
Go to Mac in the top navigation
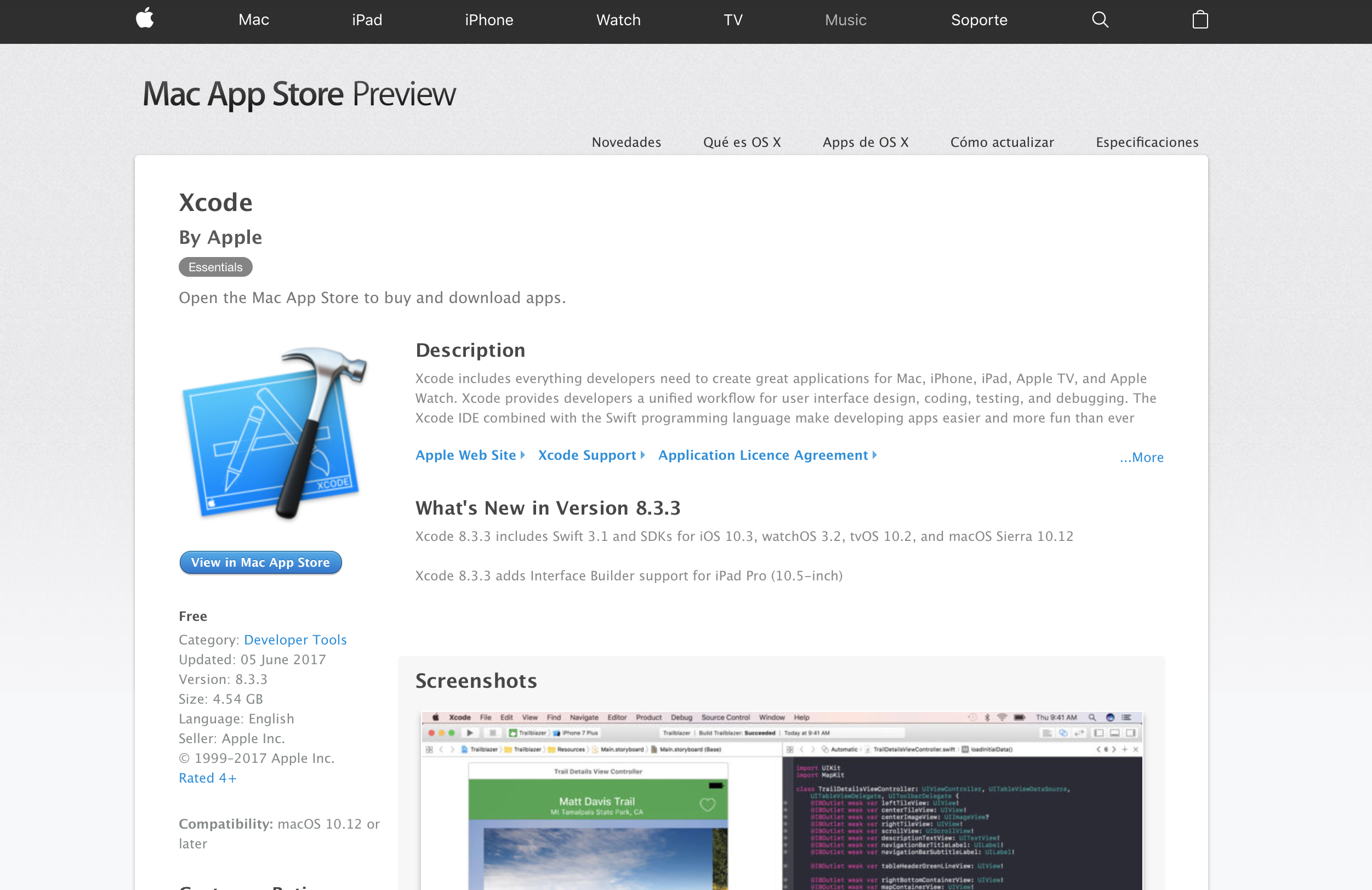[254, 20]
